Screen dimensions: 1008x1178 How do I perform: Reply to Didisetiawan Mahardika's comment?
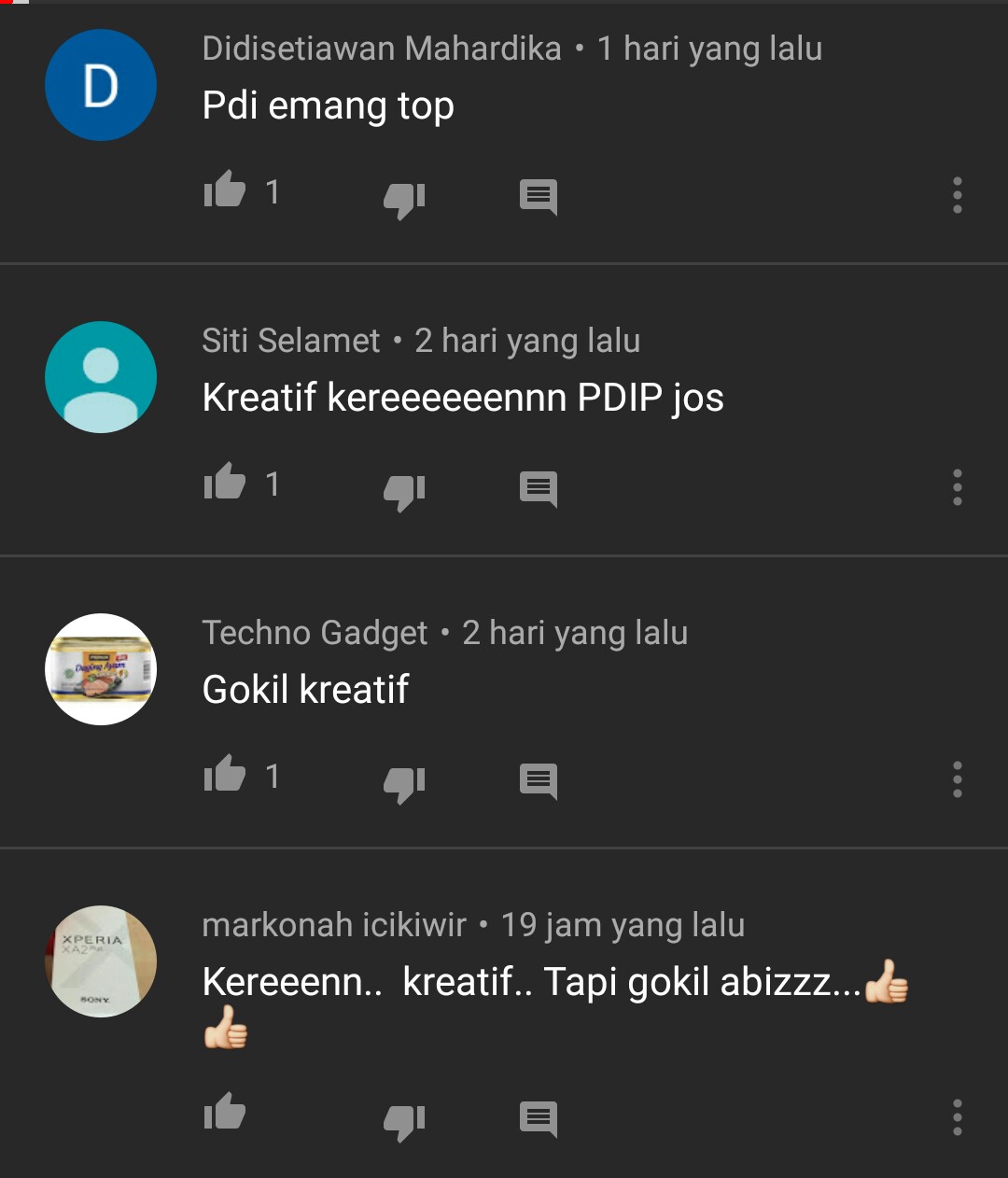(539, 197)
